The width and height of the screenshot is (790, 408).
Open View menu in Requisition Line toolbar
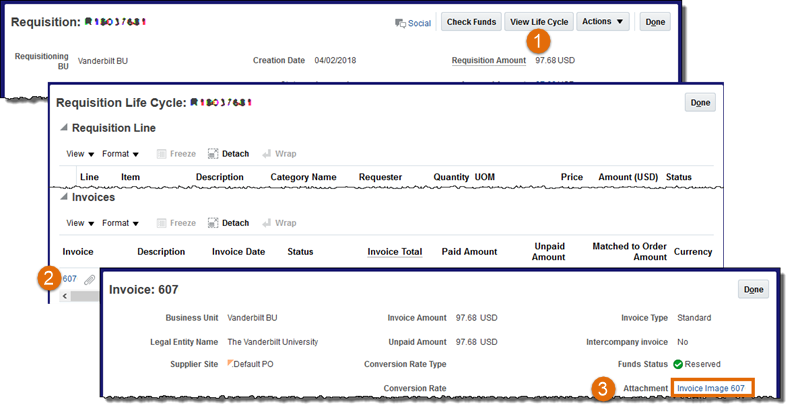[80, 154]
